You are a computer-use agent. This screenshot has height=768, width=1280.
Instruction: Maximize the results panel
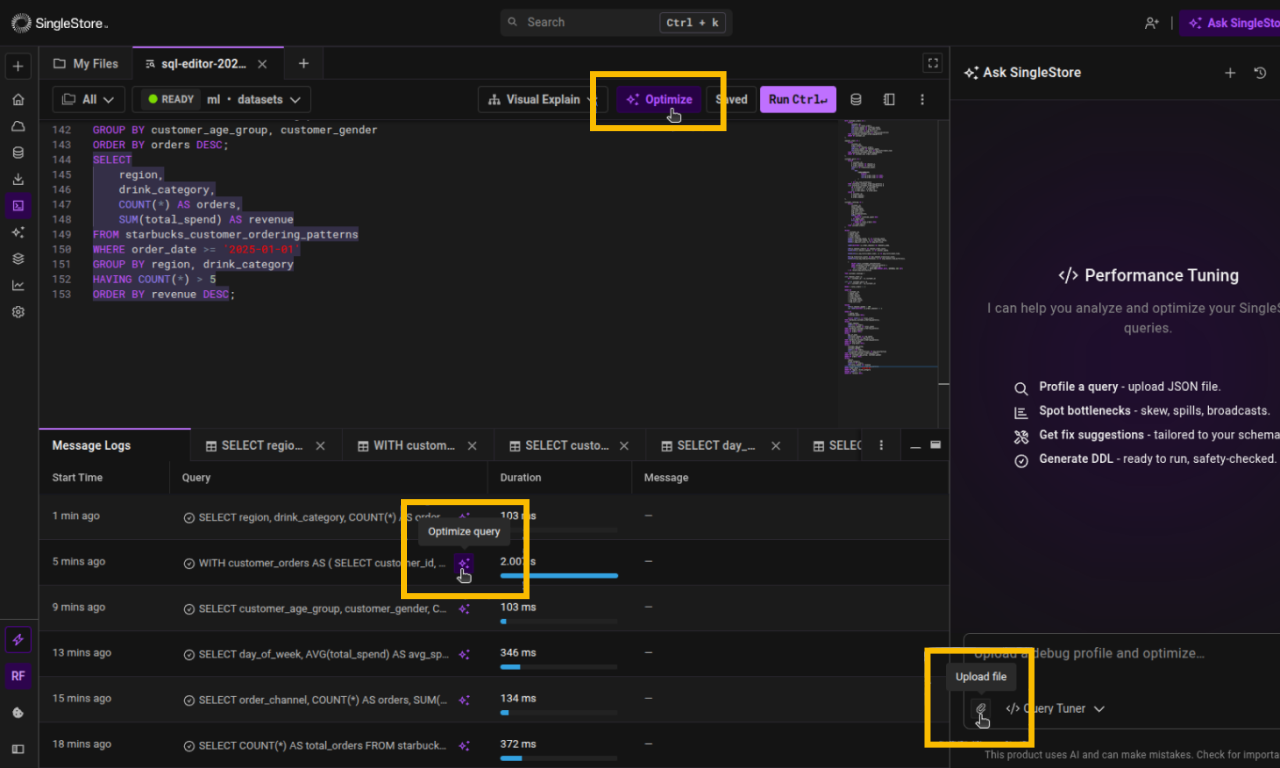click(936, 446)
